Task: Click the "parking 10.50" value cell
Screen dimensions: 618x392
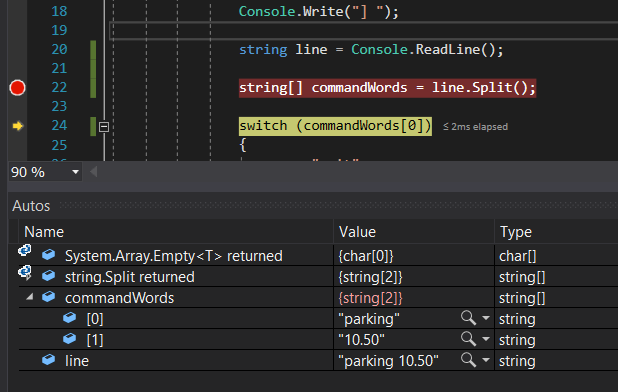Action: [x=414, y=360]
